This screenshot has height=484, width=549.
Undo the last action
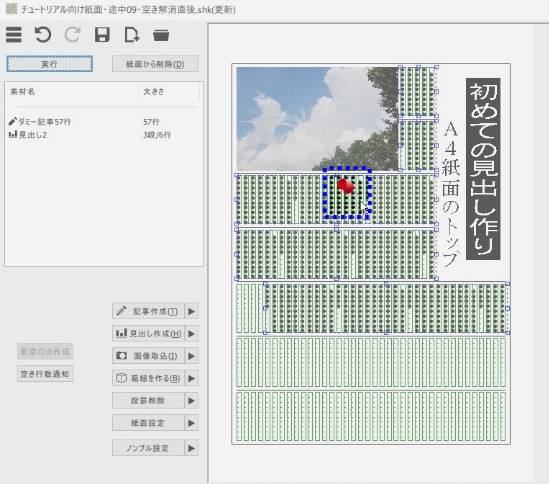pyautogui.click(x=43, y=35)
